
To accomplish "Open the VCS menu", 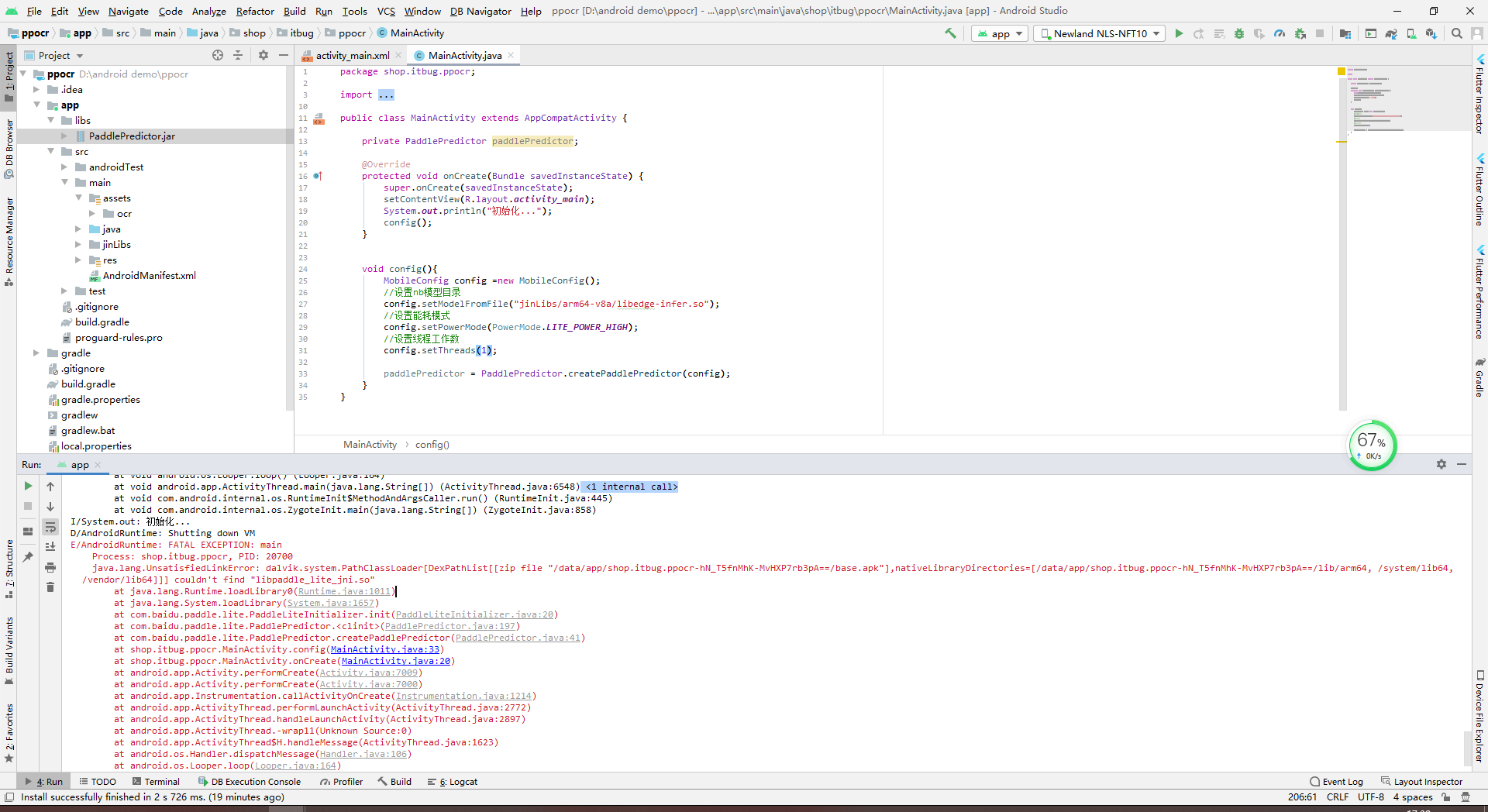I will click(x=386, y=11).
